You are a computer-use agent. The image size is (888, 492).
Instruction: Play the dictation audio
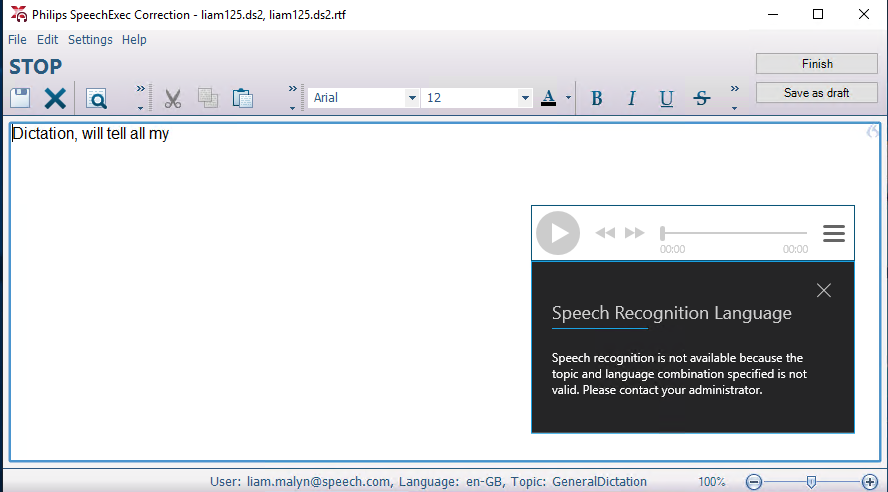coord(558,233)
